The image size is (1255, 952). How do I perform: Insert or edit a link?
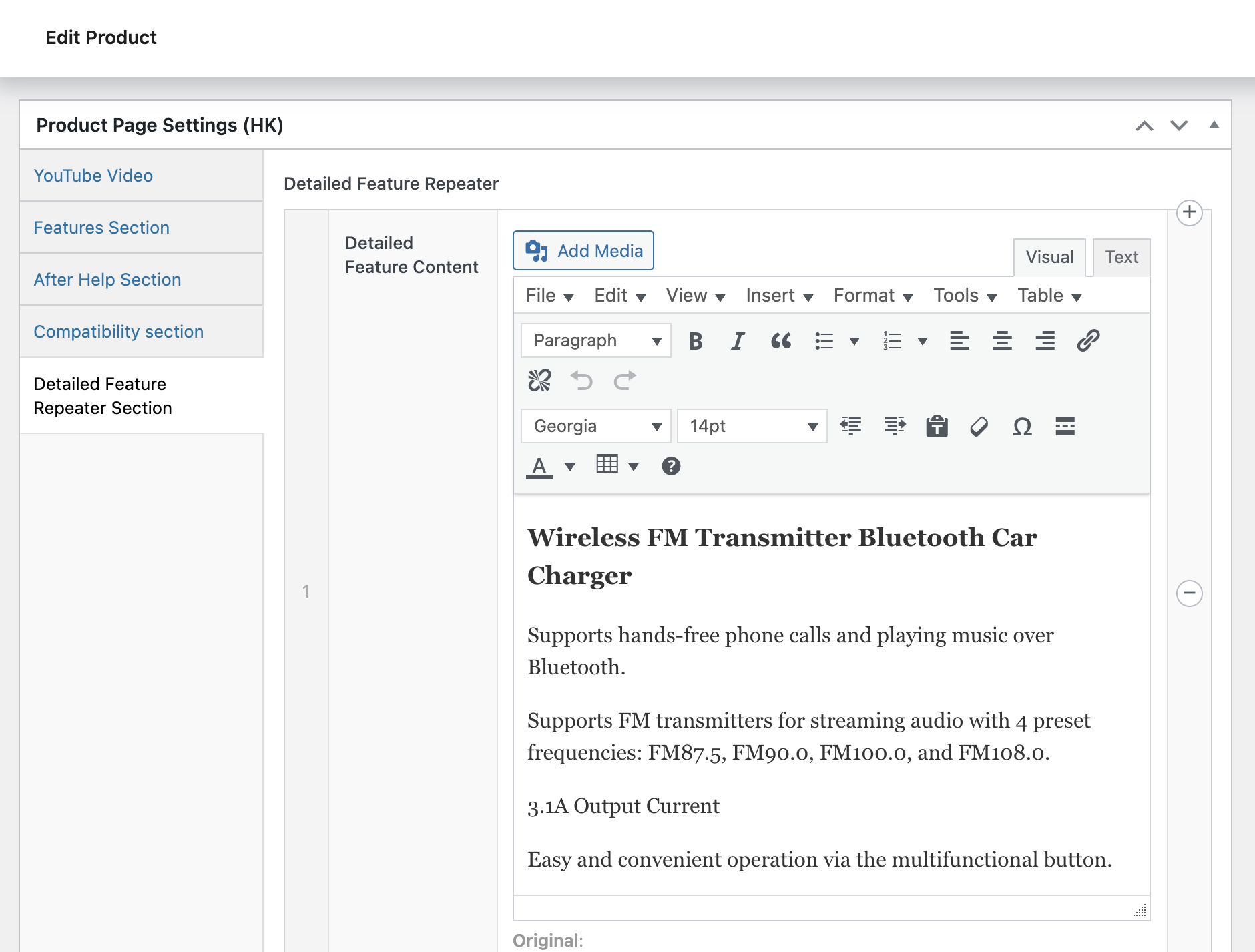pos(1088,341)
